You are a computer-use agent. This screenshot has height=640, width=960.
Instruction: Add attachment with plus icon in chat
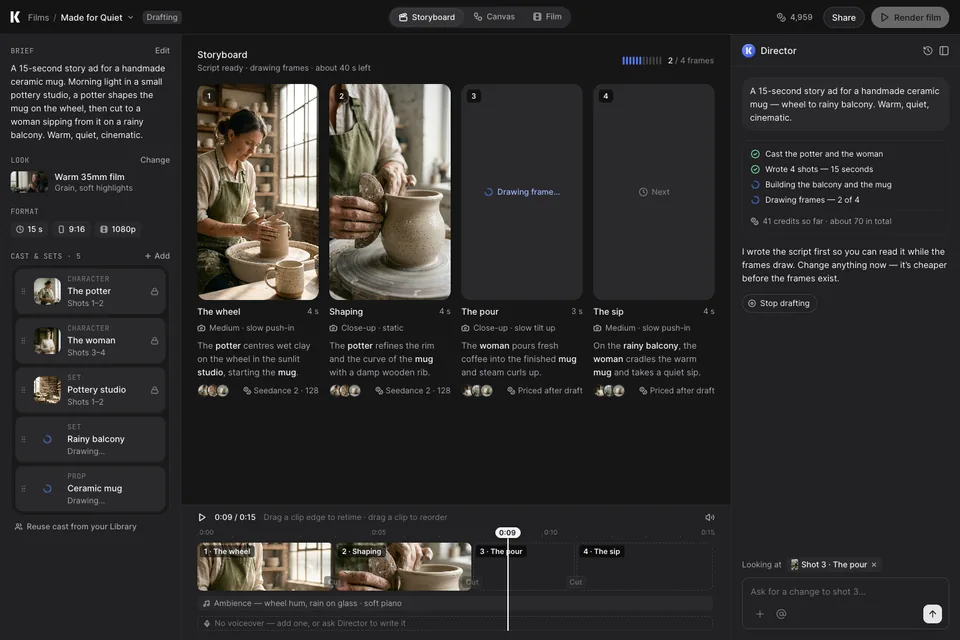(x=760, y=614)
